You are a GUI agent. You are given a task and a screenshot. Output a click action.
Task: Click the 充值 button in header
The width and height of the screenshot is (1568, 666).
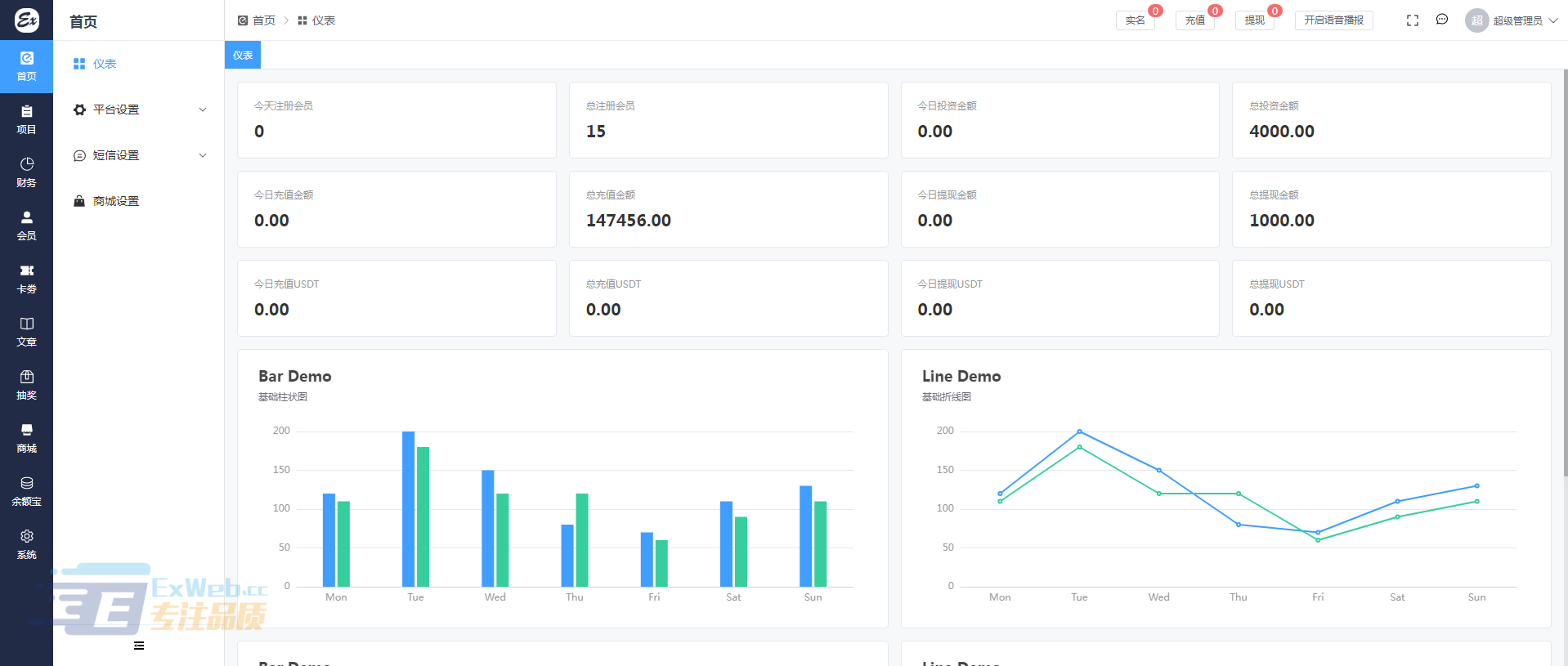click(1195, 20)
